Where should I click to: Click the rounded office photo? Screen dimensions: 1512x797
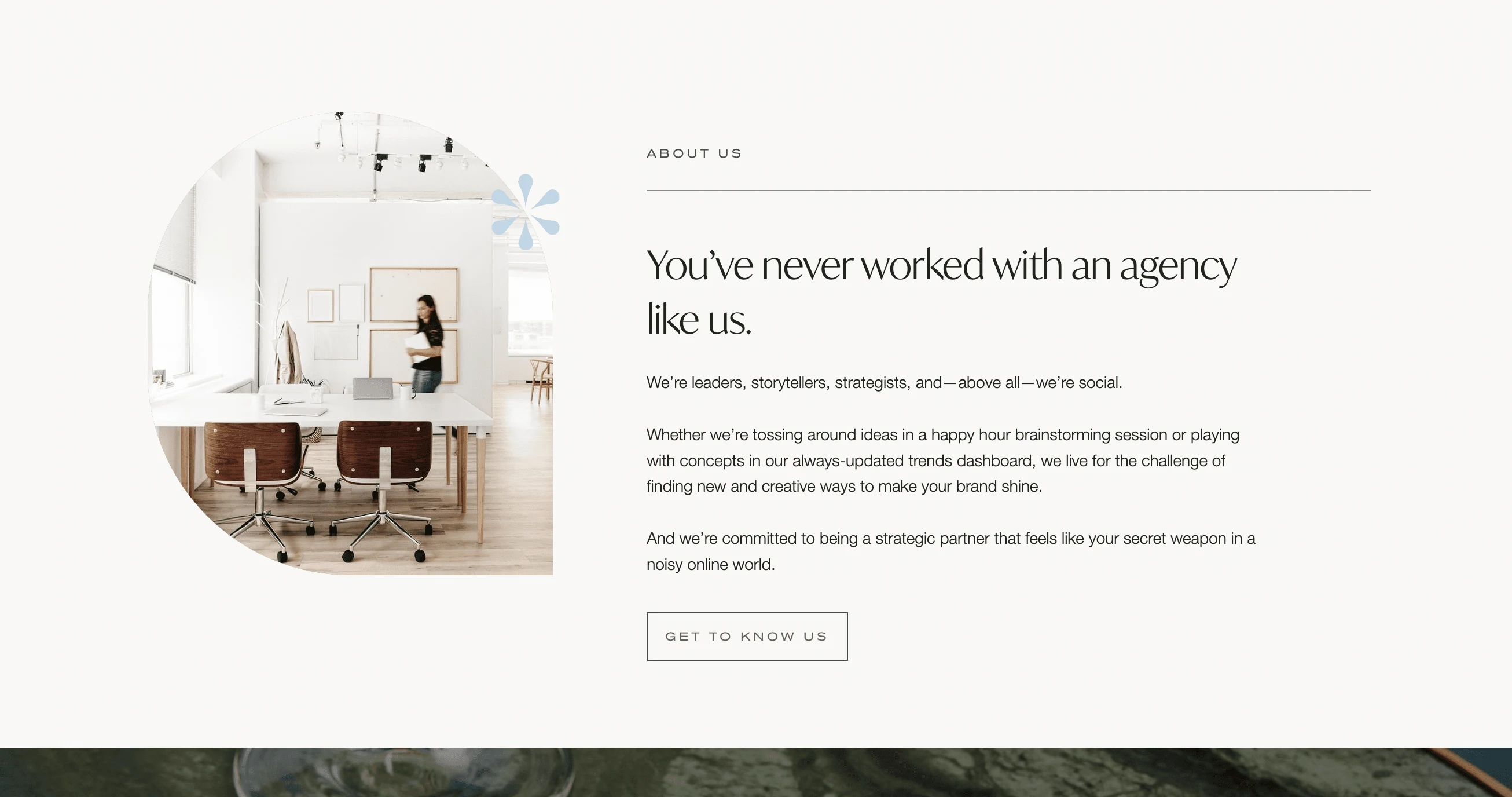[350, 343]
